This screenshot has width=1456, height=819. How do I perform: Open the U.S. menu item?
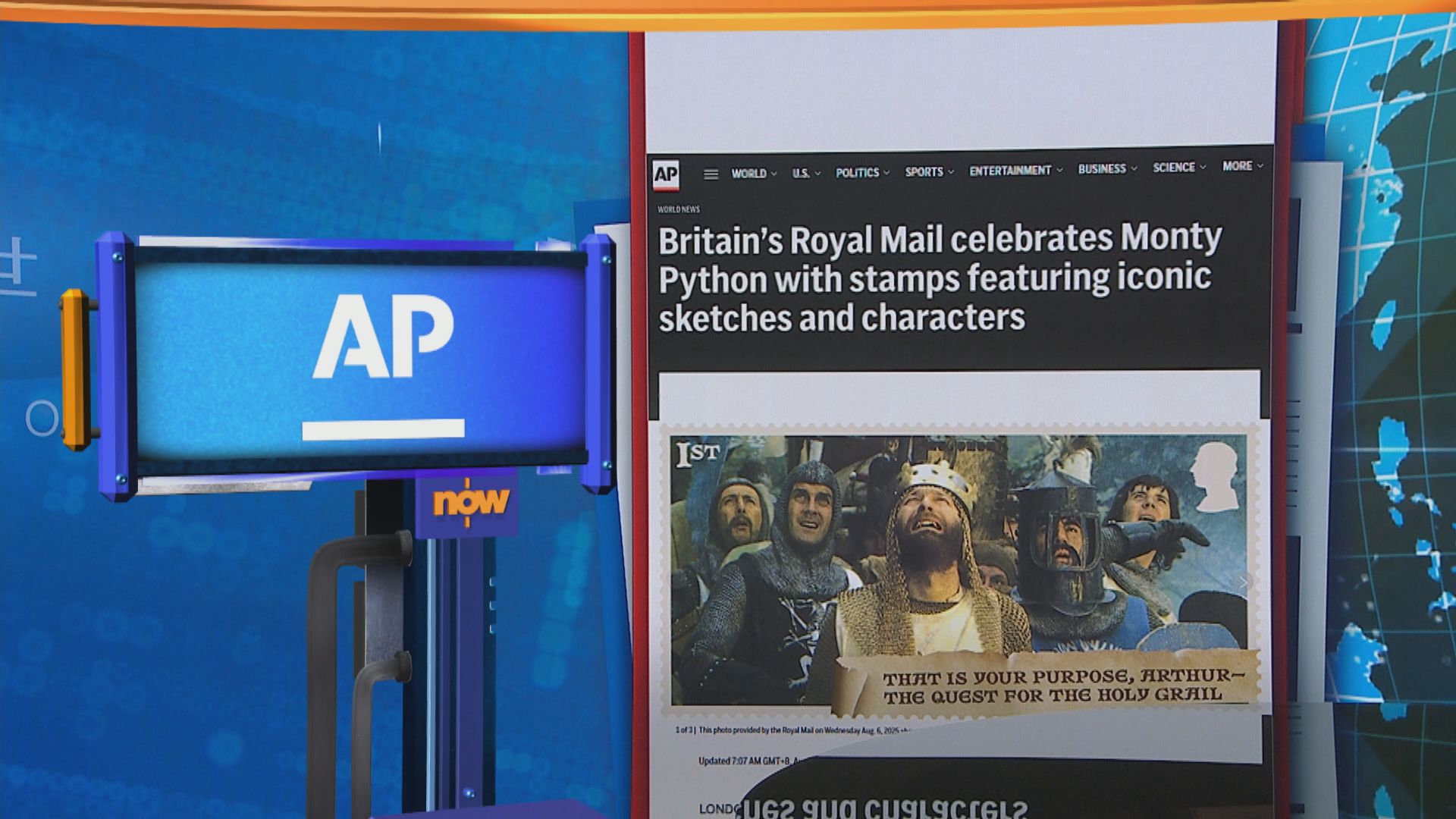click(801, 173)
